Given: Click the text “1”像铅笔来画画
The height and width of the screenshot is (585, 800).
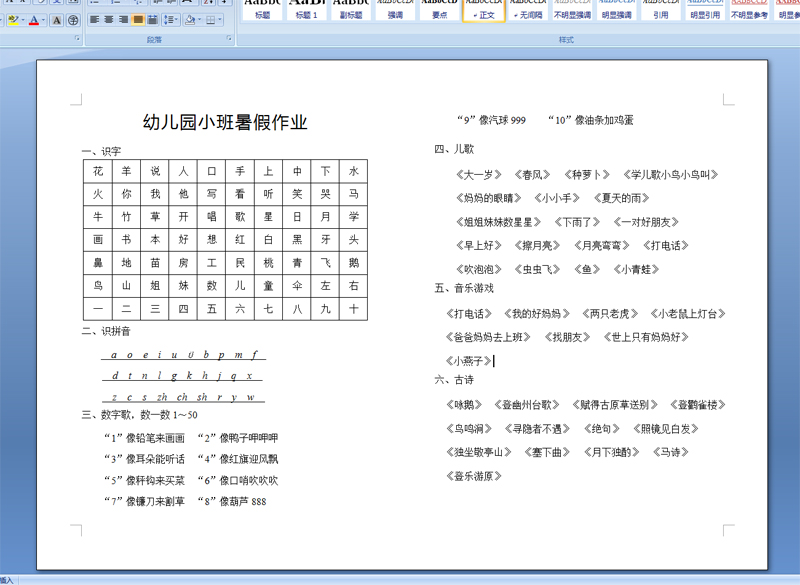Looking at the screenshot, I should point(144,438).
